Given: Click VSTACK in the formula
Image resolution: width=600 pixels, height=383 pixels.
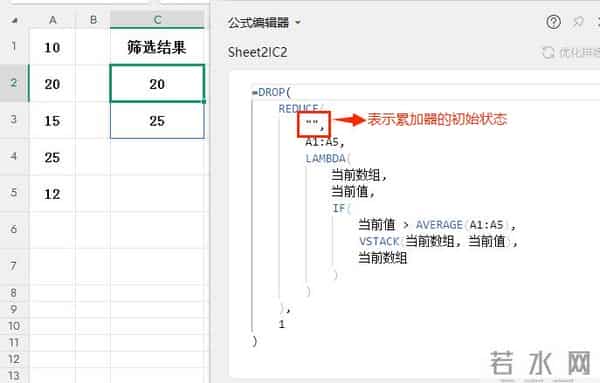Looking at the screenshot, I should click(379, 241).
